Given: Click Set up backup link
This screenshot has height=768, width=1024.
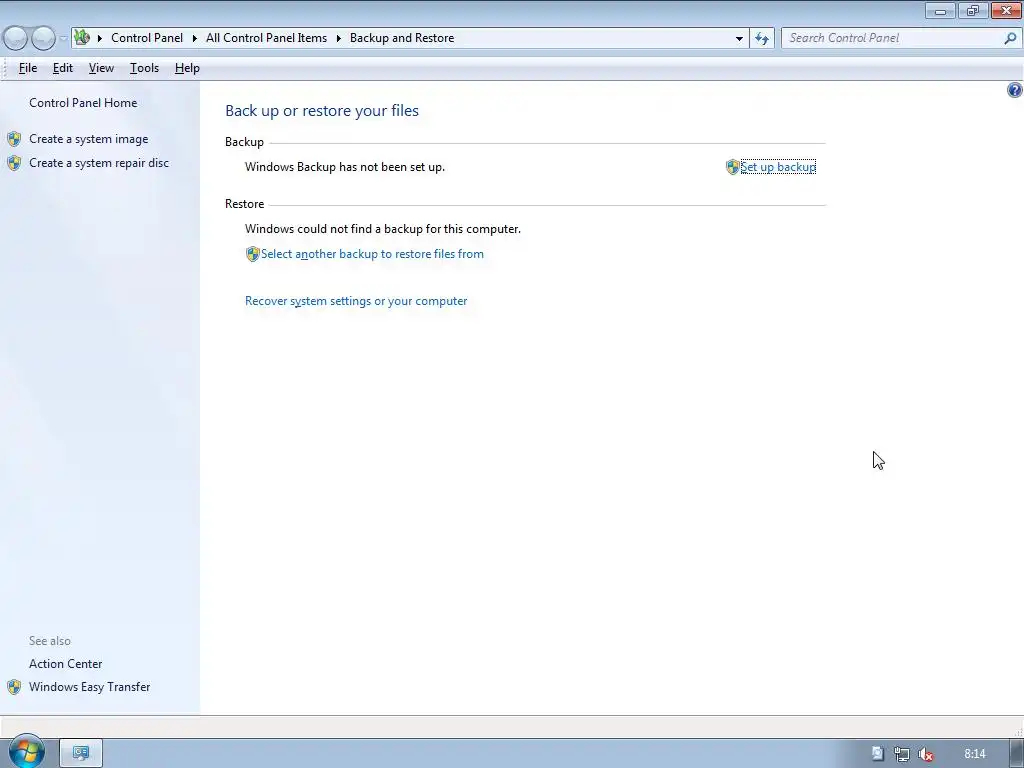Looking at the screenshot, I should 778,167.
